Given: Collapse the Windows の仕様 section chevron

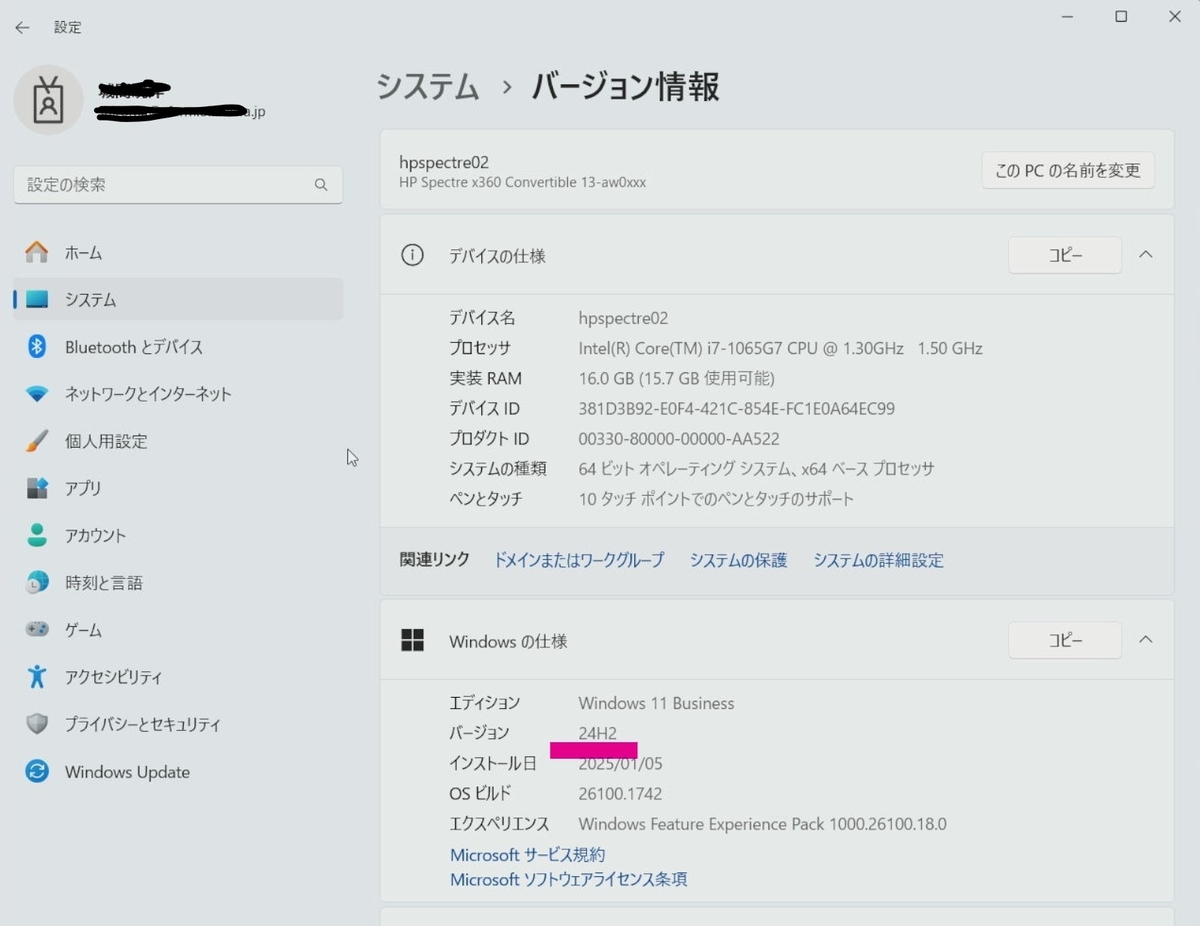Looking at the screenshot, I should click(1146, 640).
